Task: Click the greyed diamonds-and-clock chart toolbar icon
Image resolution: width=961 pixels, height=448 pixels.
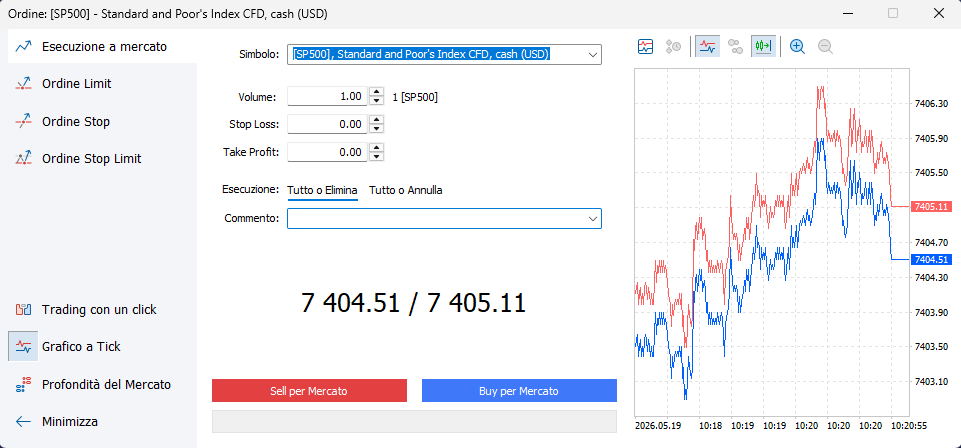Action: [x=674, y=47]
